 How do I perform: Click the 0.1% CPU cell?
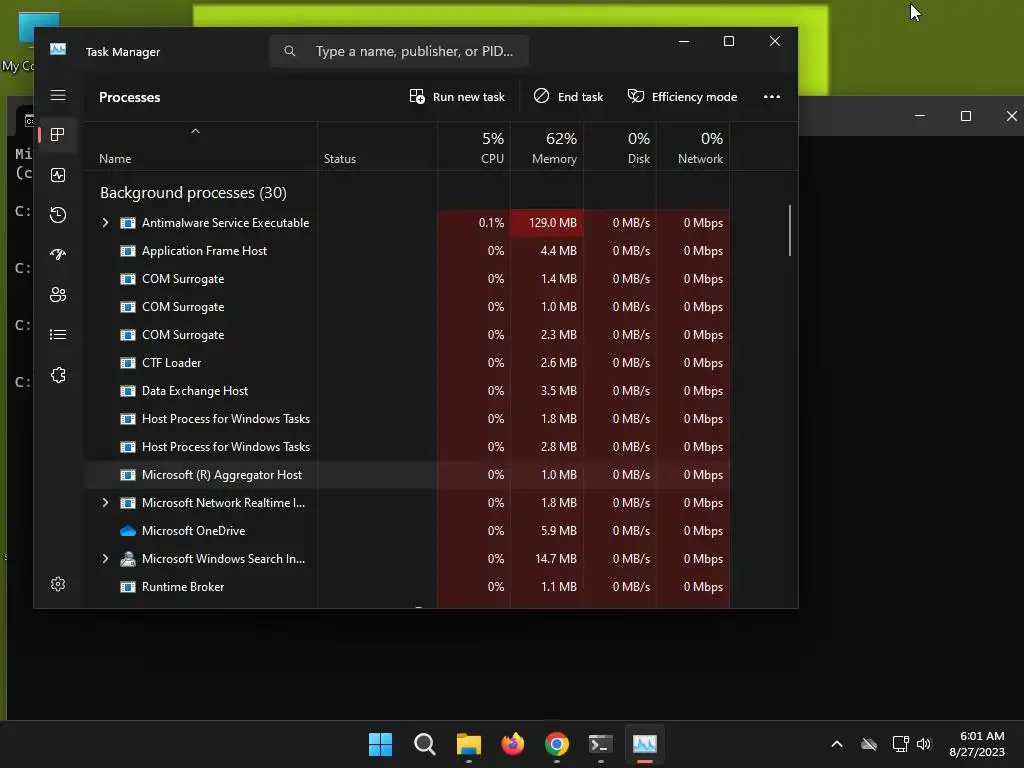tap(474, 223)
